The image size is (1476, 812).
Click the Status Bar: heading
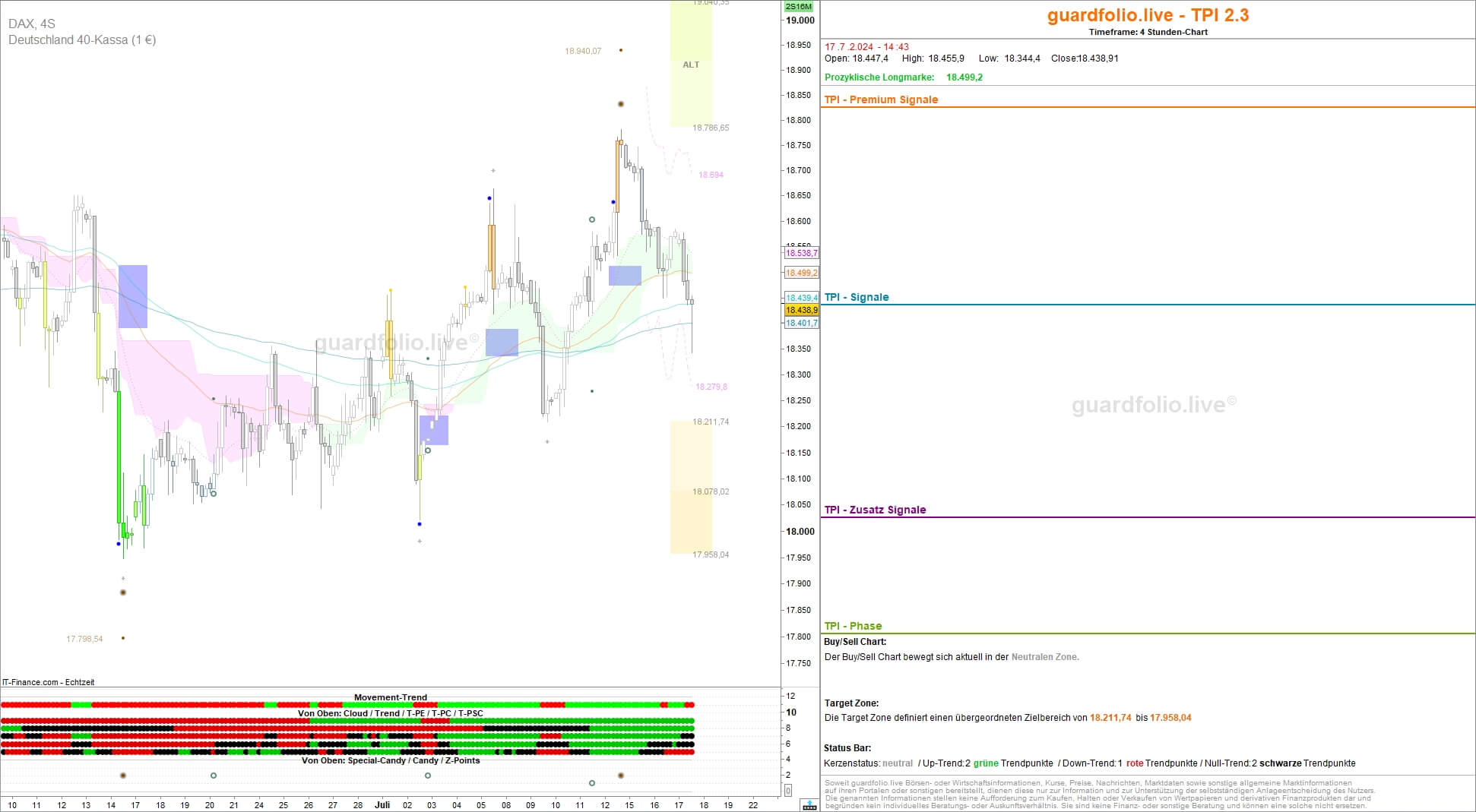click(x=847, y=748)
